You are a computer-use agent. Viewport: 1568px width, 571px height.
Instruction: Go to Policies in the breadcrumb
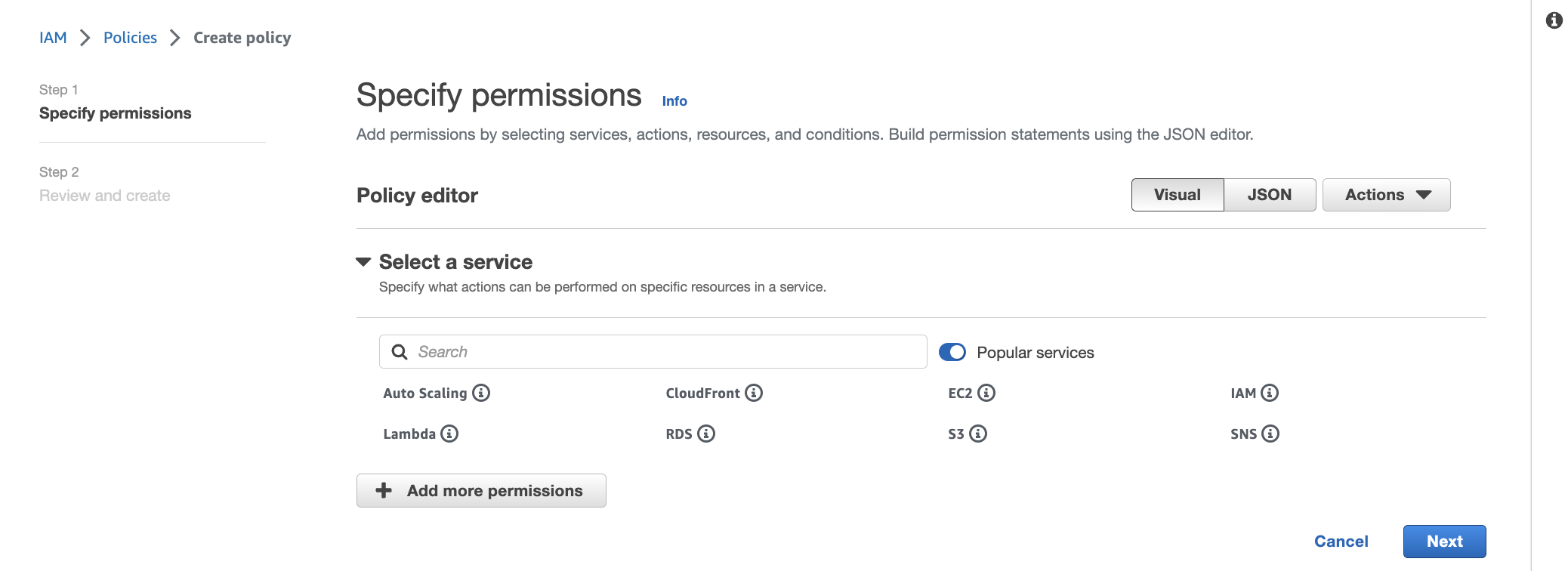pos(130,38)
